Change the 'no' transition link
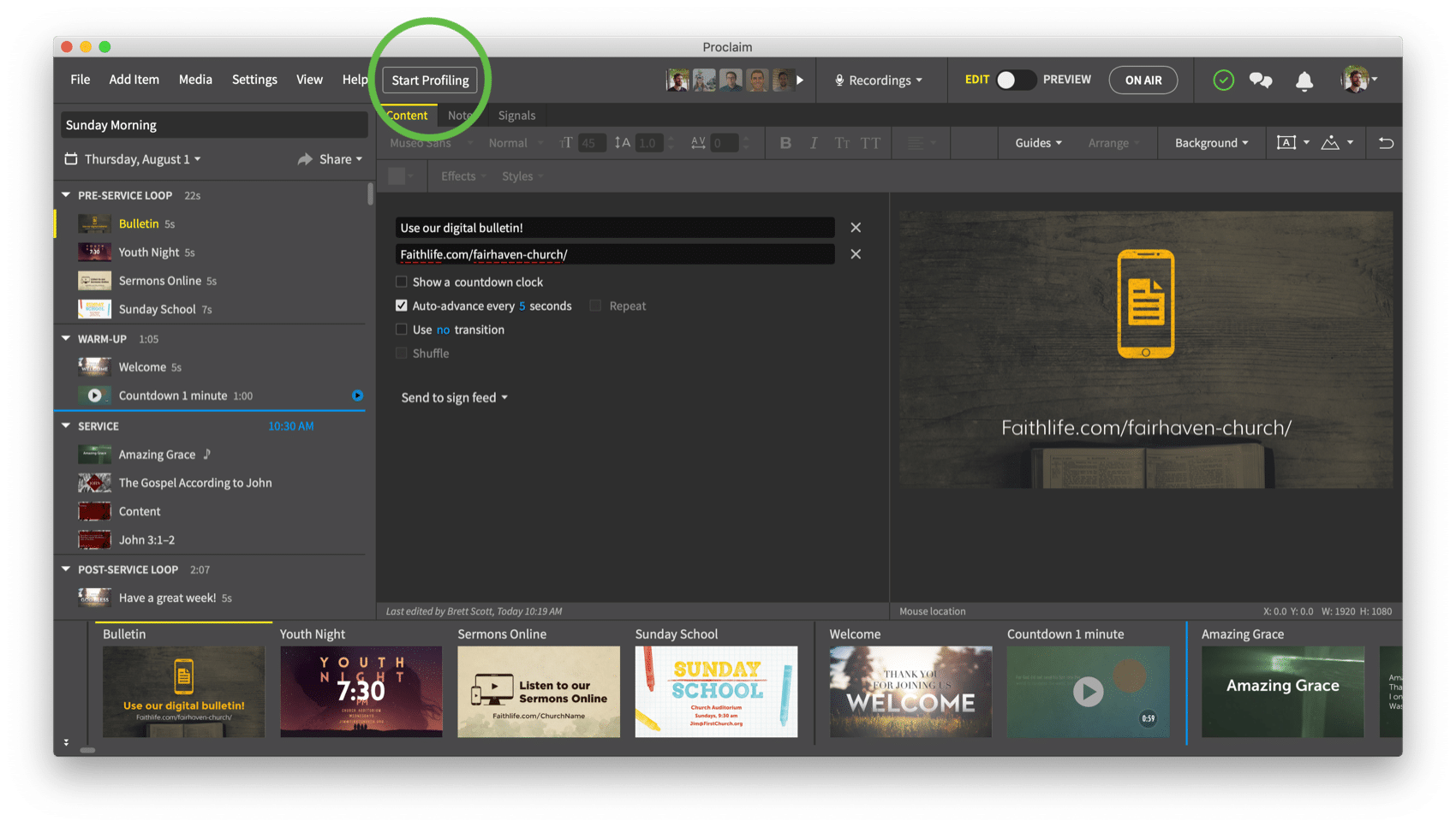The height and width of the screenshot is (827, 1456). point(443,330)
